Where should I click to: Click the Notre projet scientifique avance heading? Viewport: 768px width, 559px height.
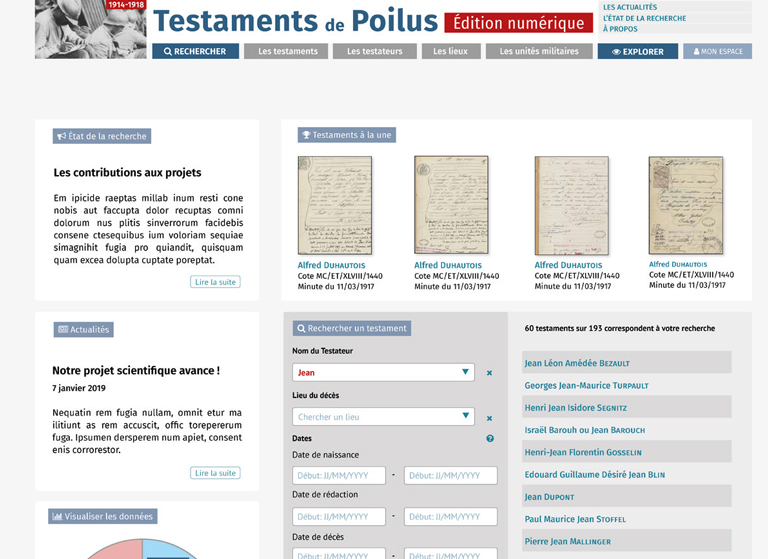coord(136,370)
